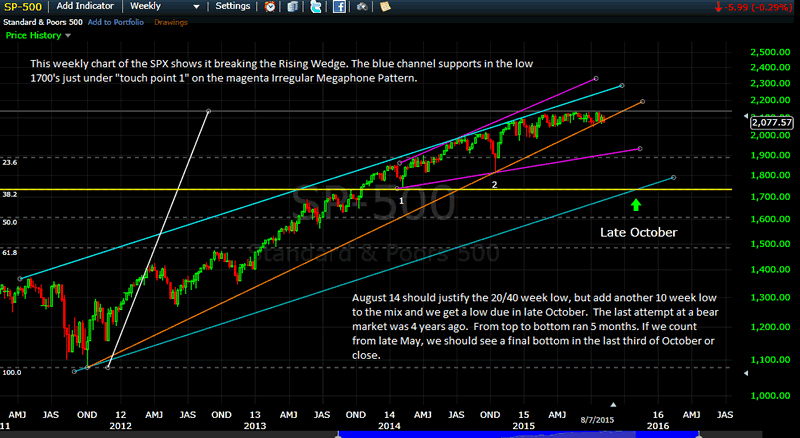Click the documents/news icon in toolbar
This screenshot has width=800, height=438.
(x=293, y=6)
